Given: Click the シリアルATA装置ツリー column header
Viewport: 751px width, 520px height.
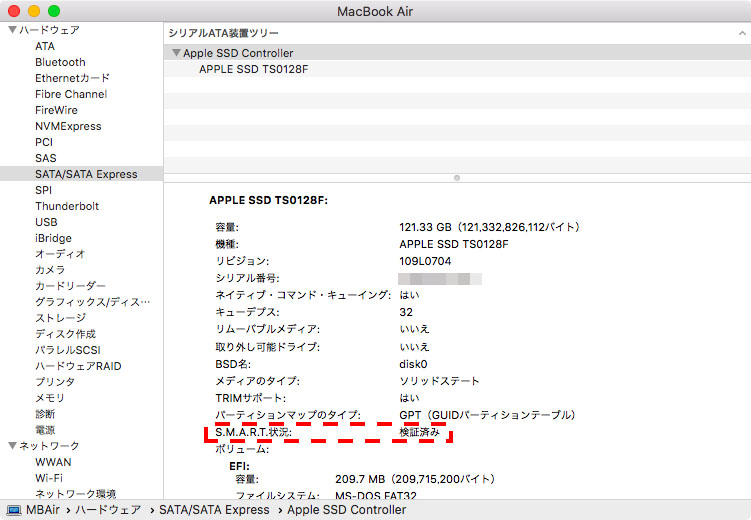Looking at the screenshot, I should click(x=223, y=33).
